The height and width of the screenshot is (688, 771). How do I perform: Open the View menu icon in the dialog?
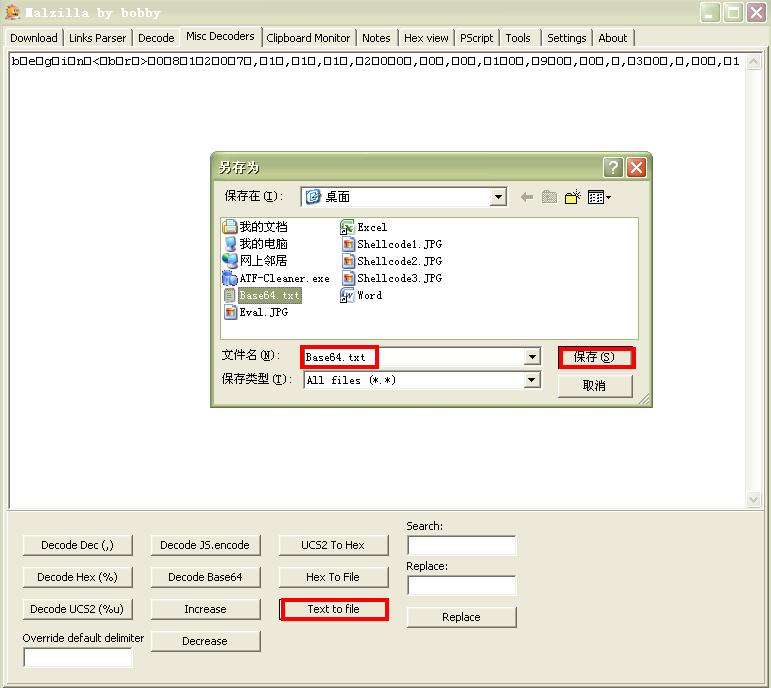(x=599, y=197)
